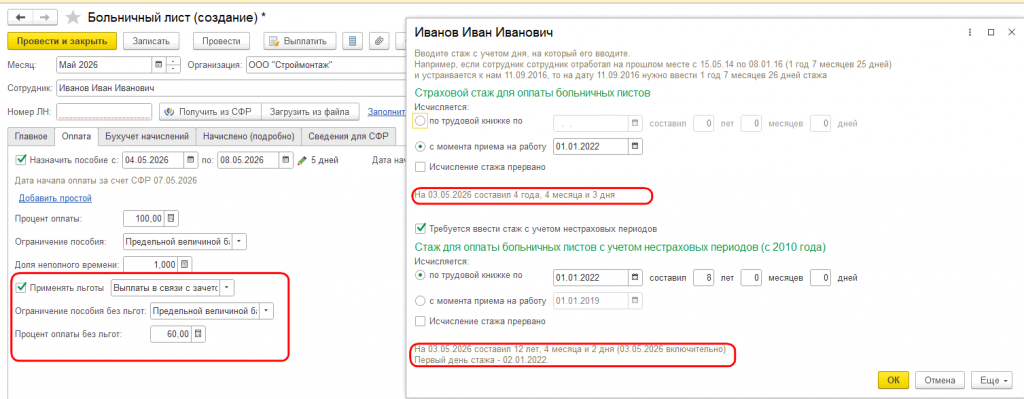Click the Месяц field up/down stepper

(173, 65)
